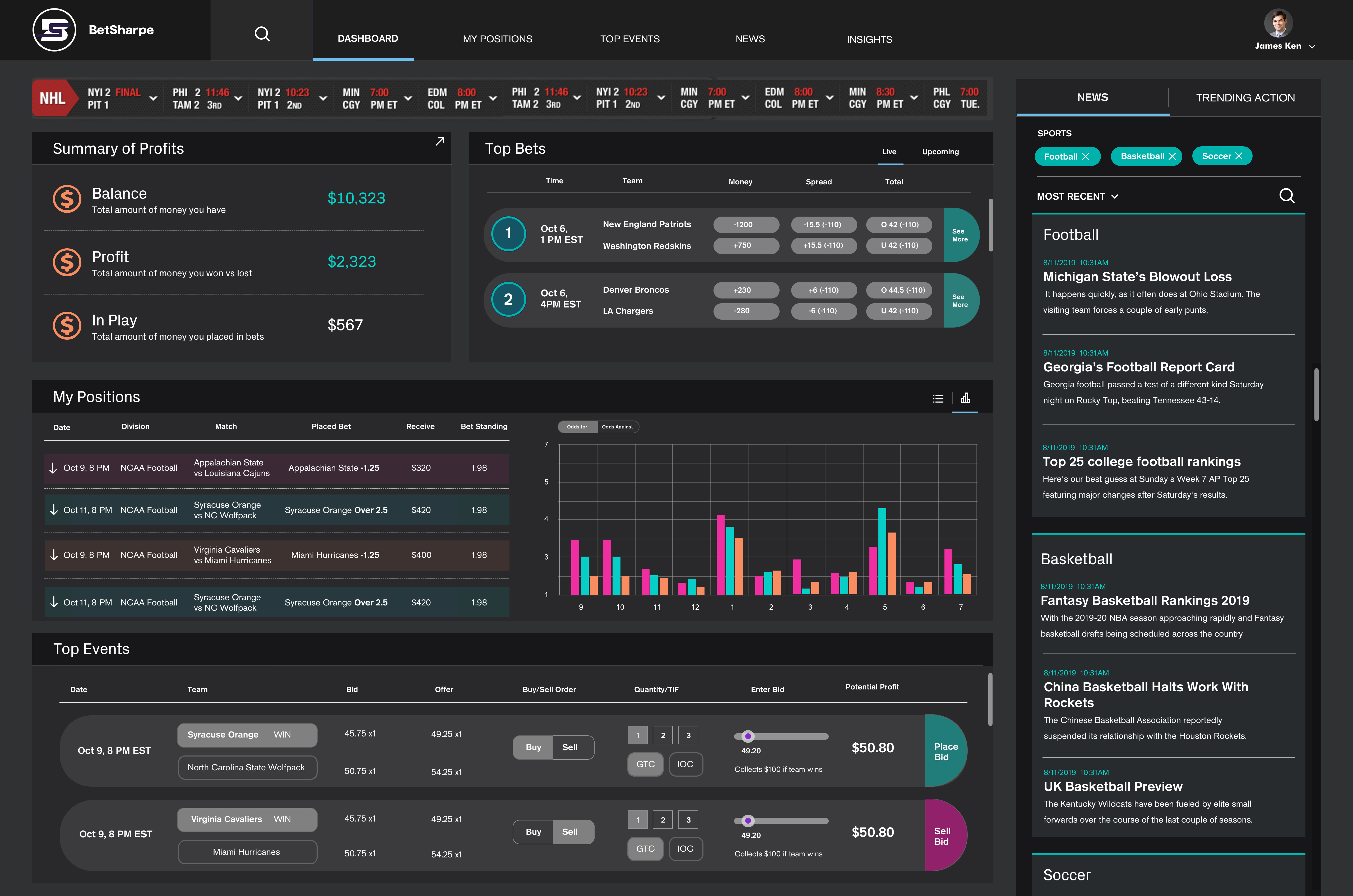Toggle chart to Odds Against
This screenshot has height=896, width=1353.
(617, 427)
